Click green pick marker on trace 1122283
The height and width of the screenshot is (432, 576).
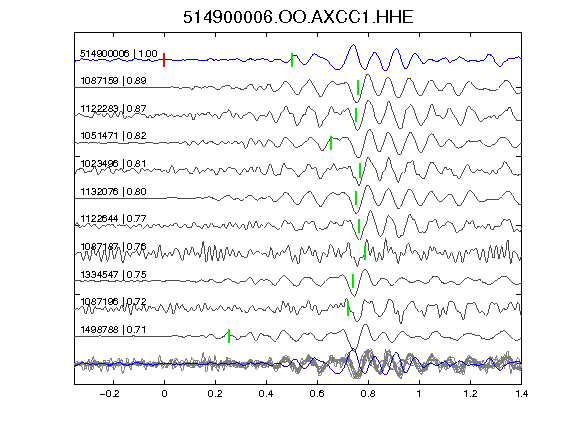click(356, 115)
